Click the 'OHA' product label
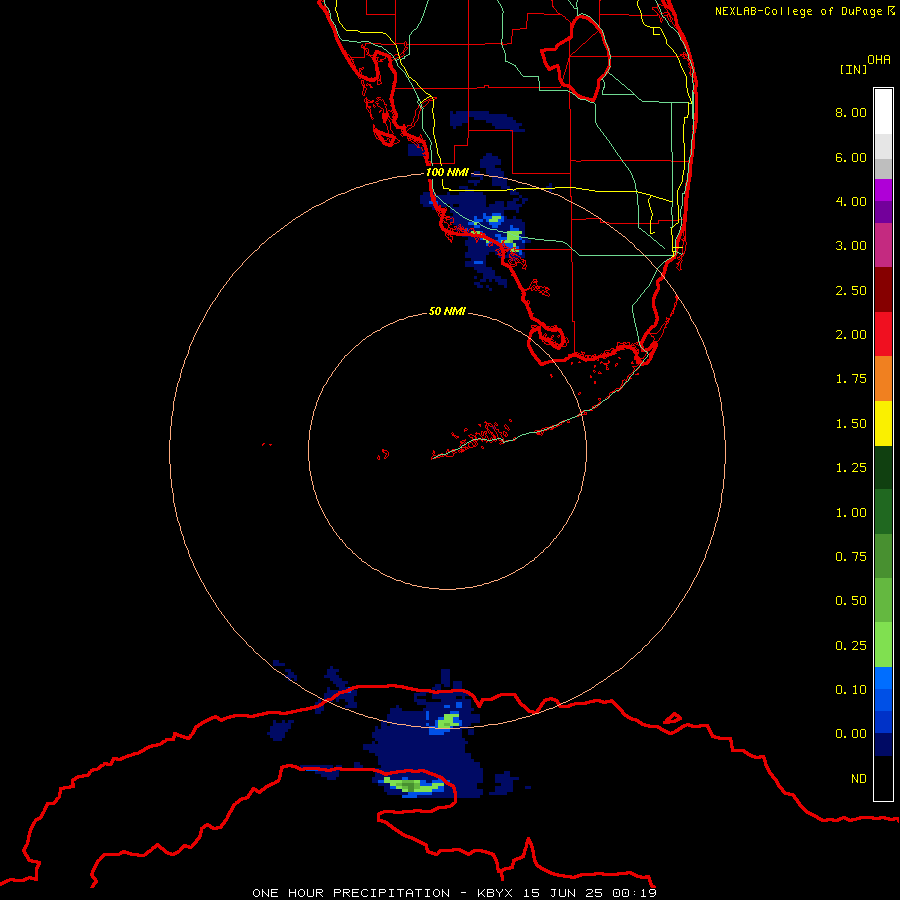Viewport: 900px width, 900px height. point(879,60)
